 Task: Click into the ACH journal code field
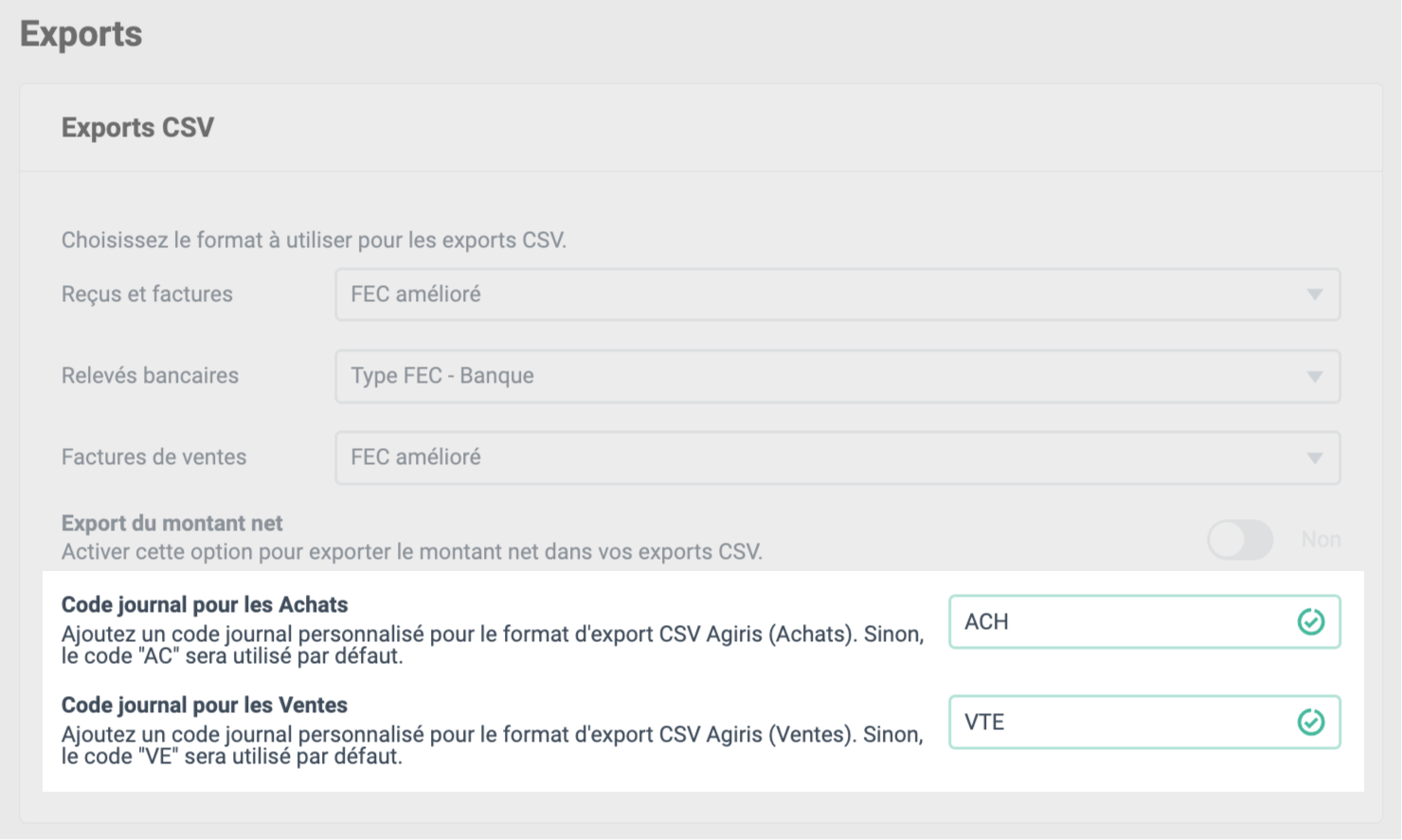point(1144,622)
